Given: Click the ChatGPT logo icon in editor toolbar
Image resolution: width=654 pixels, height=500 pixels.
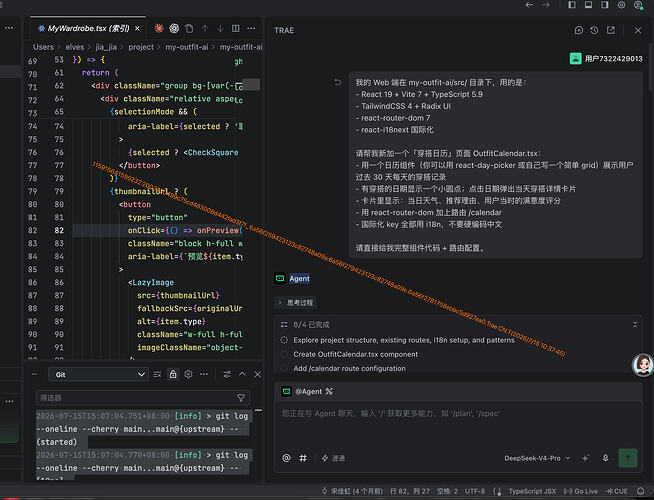Looking at the screenshot, I should (x=174, y=28).
